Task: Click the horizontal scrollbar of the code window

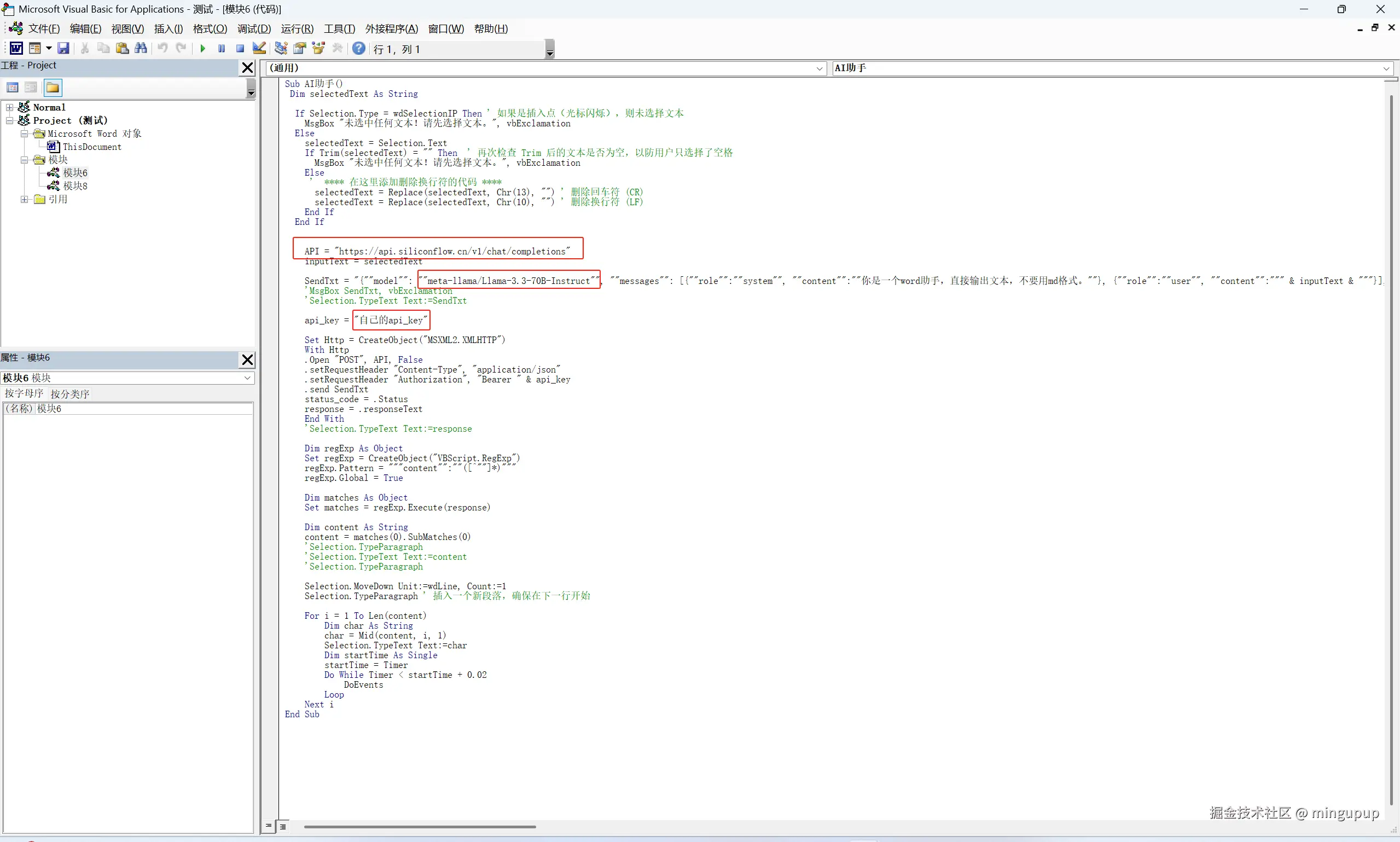Action: pyautogui.click(x=420, y=827)
